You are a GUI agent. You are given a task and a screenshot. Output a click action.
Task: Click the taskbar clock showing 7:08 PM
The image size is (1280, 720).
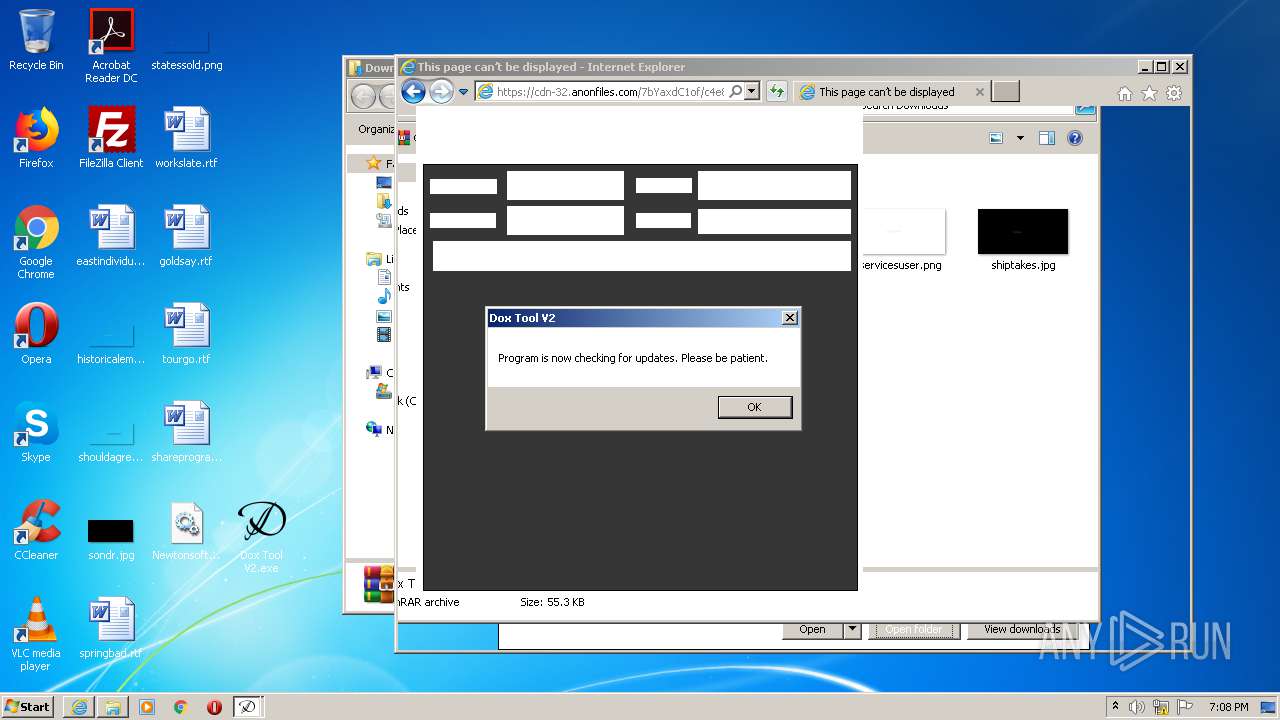click(x=1228, y=707)
